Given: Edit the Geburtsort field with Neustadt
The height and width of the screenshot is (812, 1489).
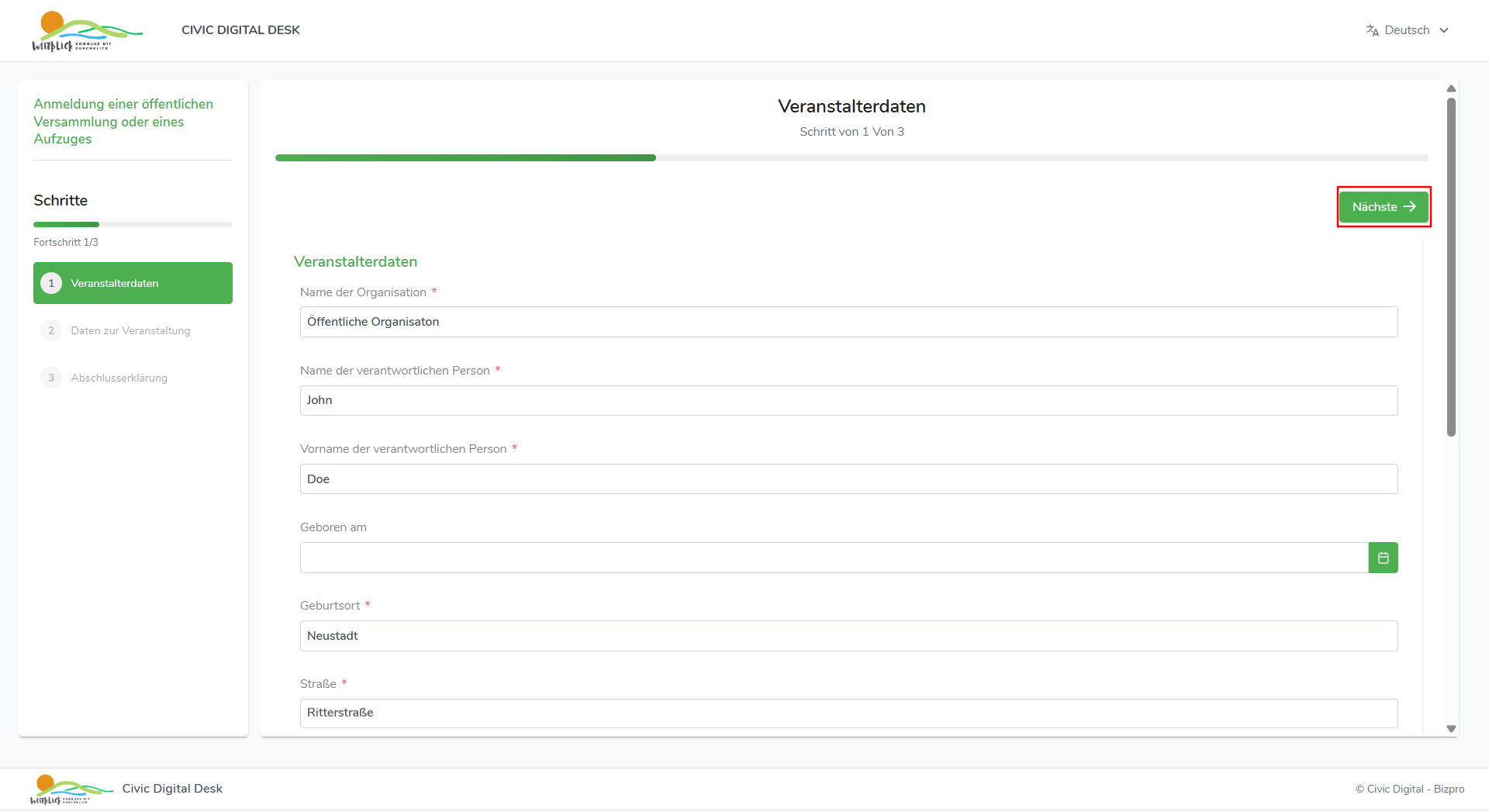Looking at the screenshot, I should click(848, 636).
